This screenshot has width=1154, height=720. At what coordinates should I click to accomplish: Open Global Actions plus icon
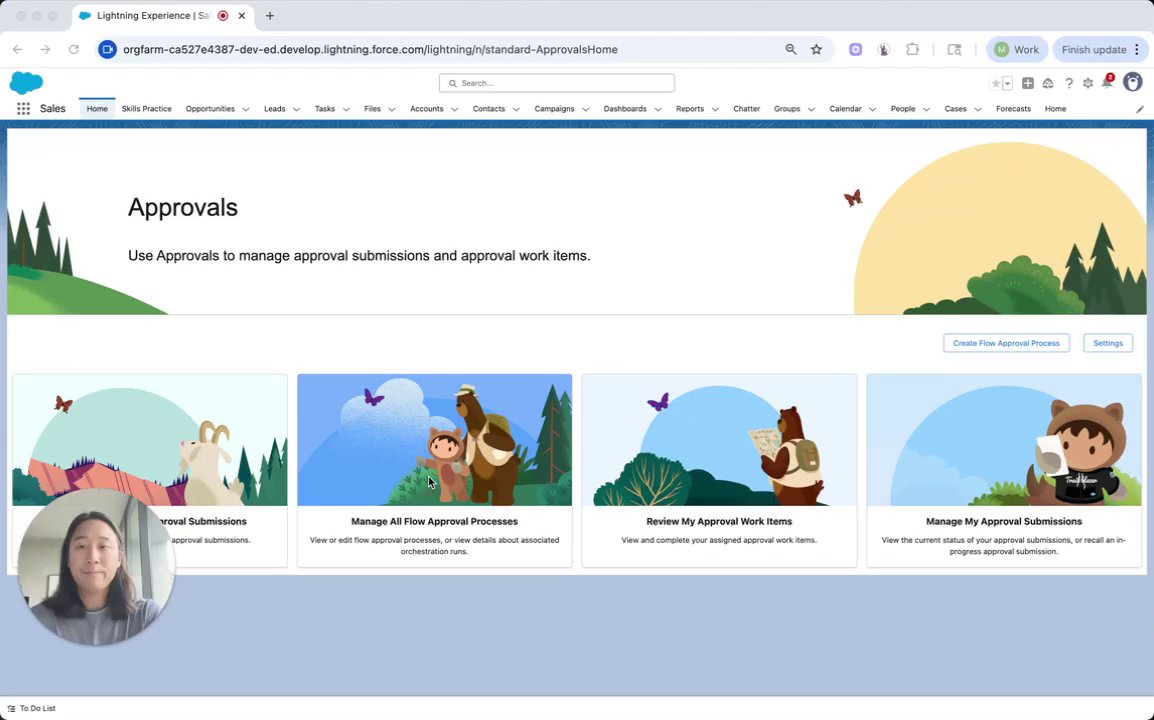[1027, 83]
